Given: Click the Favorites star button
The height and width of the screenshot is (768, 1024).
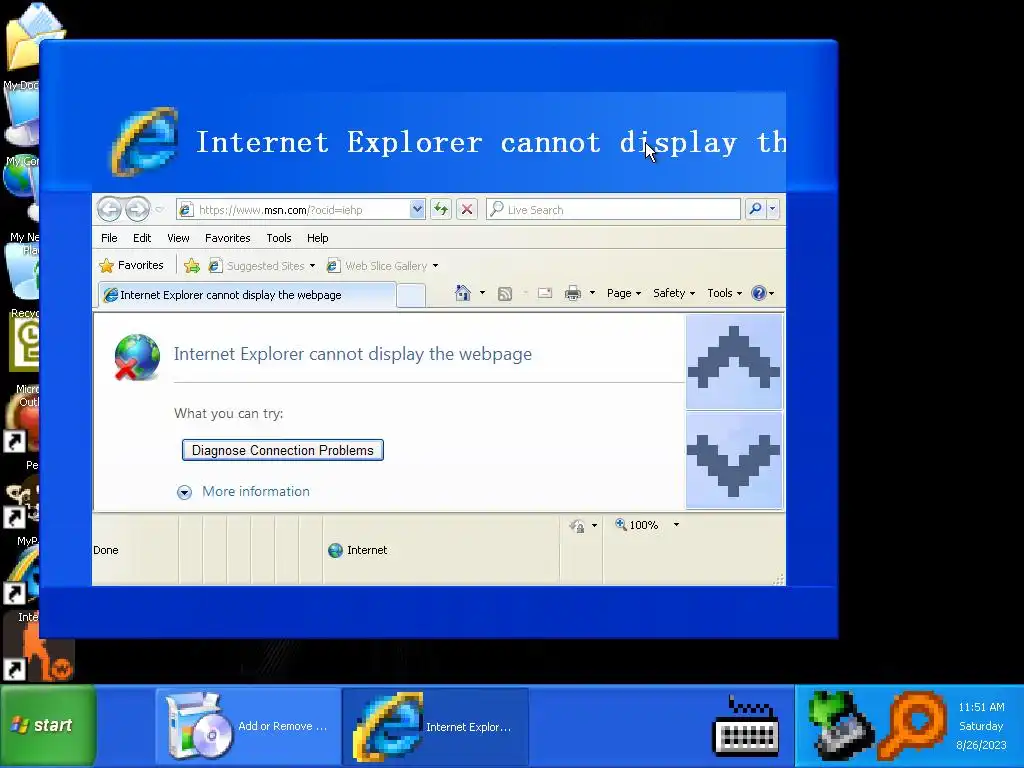Looking at the screenshot, I should 131,265.
